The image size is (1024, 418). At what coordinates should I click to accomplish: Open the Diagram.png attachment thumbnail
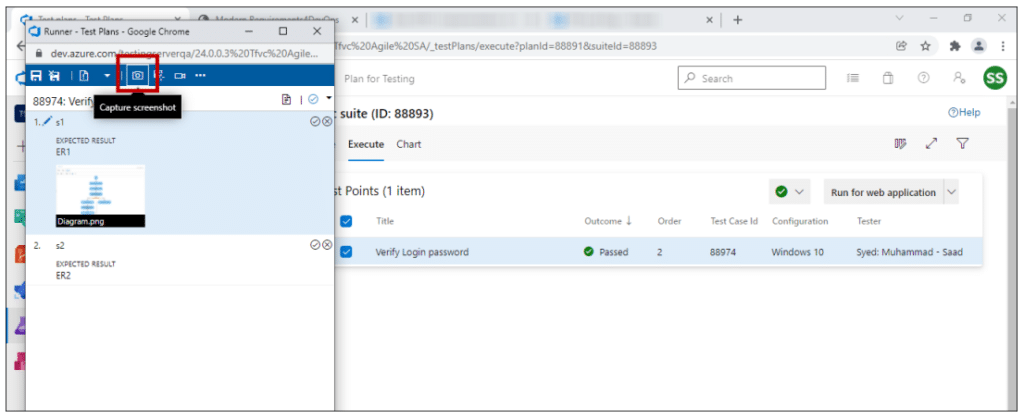[x=101, y=195]
